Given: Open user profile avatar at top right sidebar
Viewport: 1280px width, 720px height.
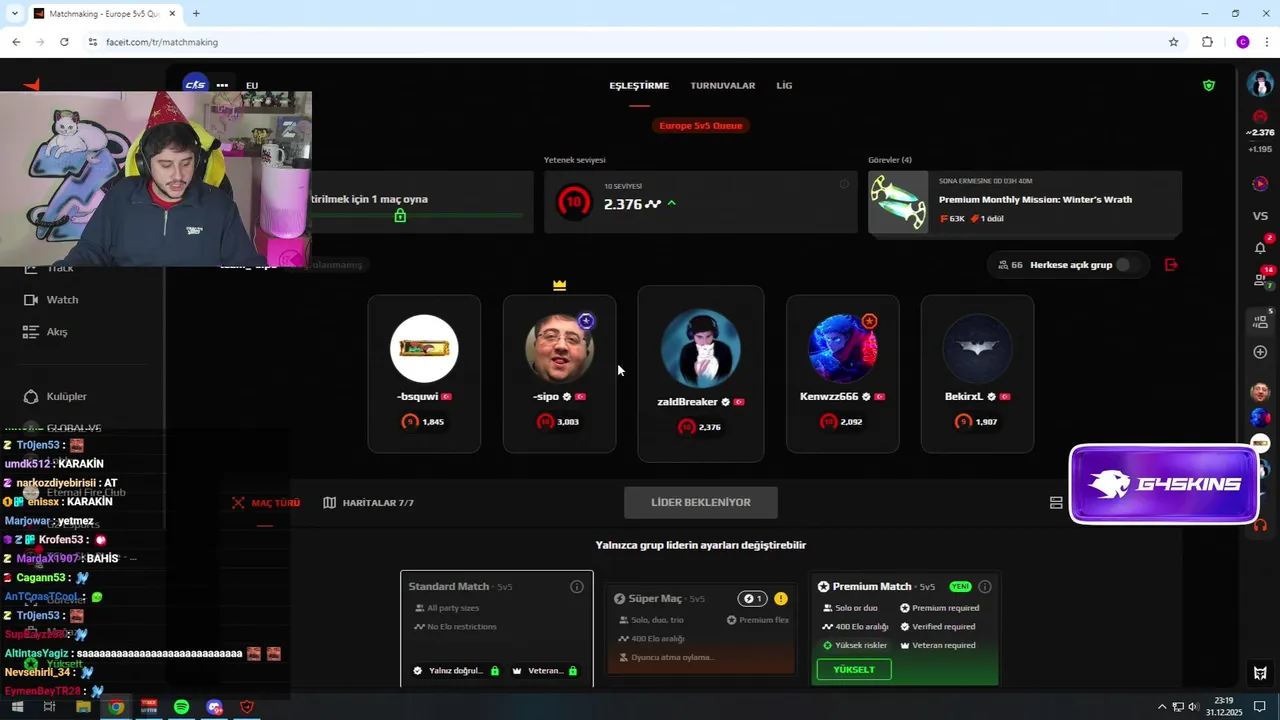Looking at the screenshot, I should (1260, 85).
